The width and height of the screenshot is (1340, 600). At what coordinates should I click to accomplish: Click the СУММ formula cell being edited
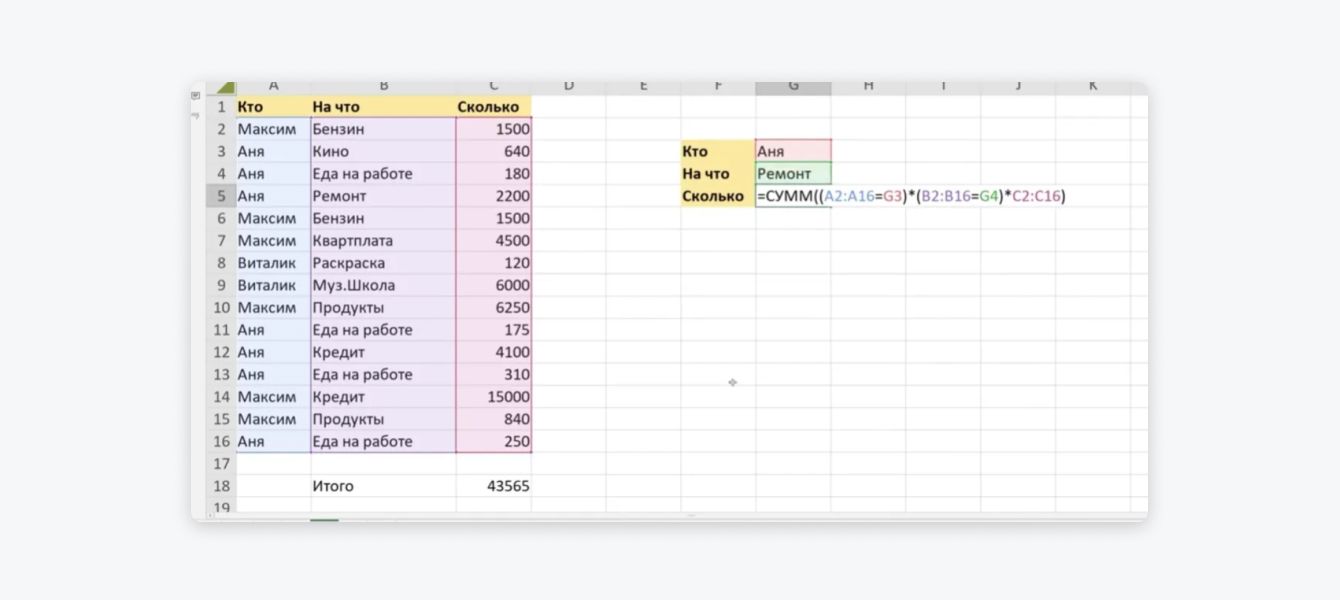tap(793, 196)
